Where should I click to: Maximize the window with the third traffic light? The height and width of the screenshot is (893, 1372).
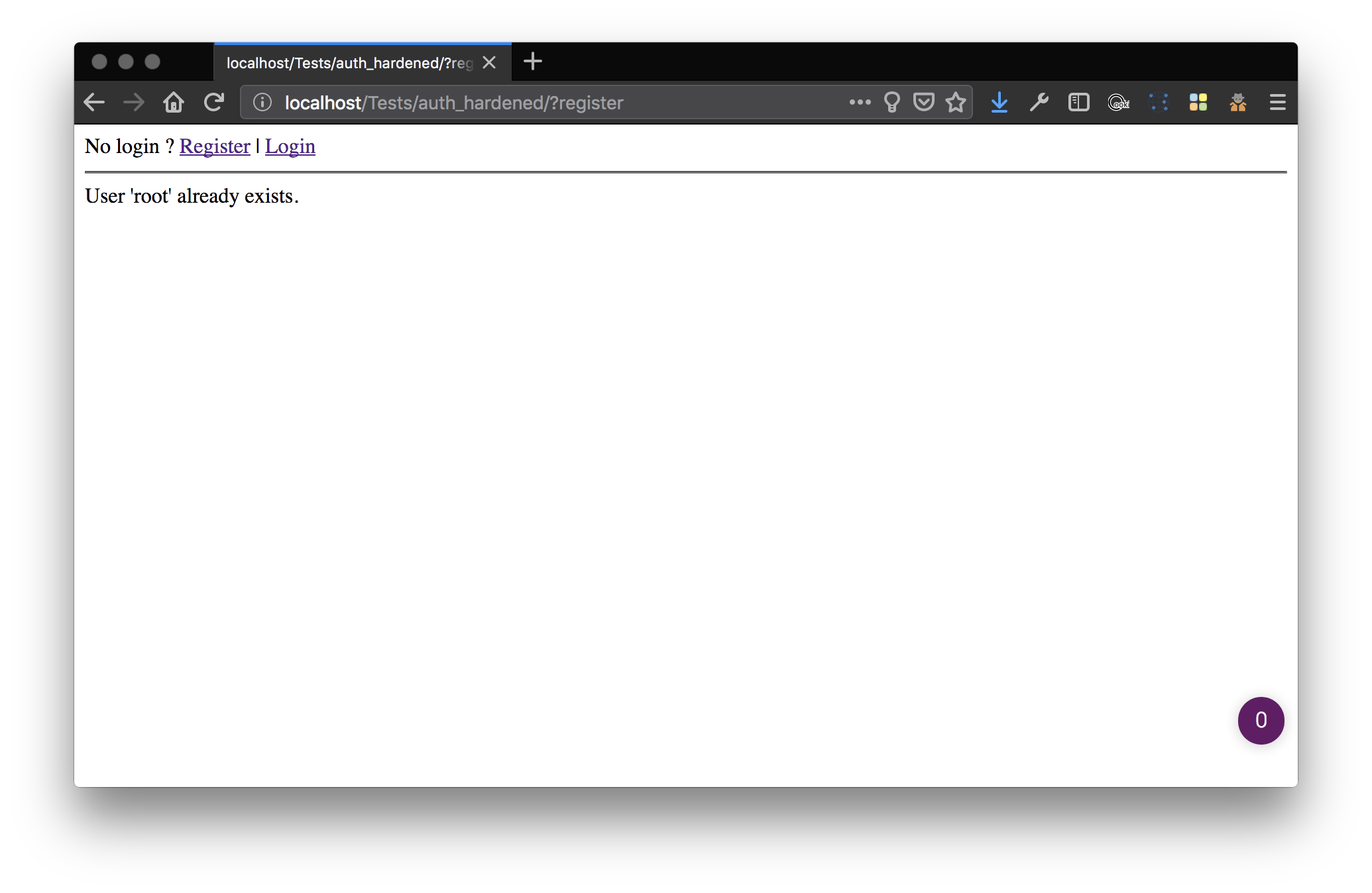(152, 62)
